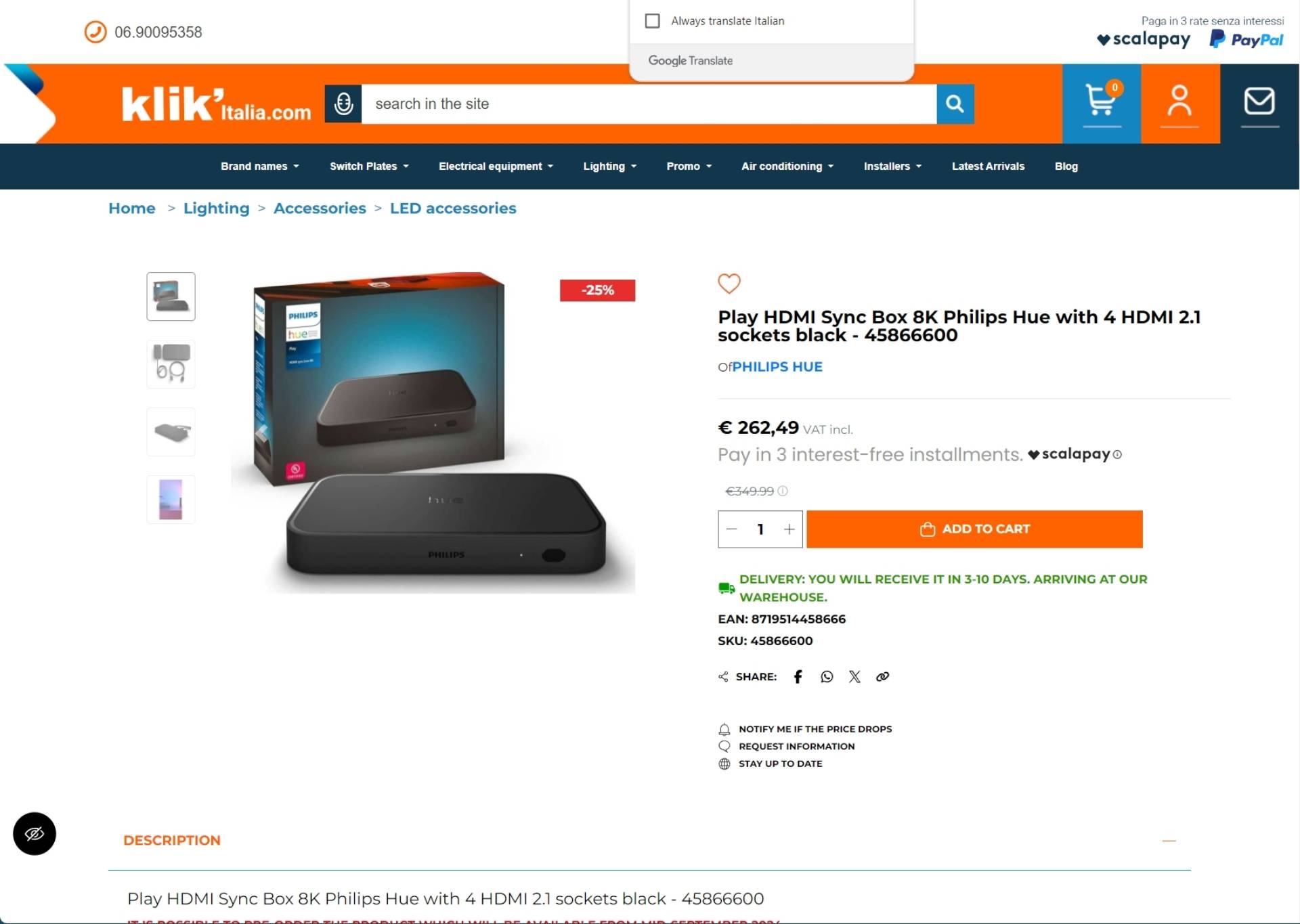
Task: Click ADD TO CART button
Action: [975, 529]
